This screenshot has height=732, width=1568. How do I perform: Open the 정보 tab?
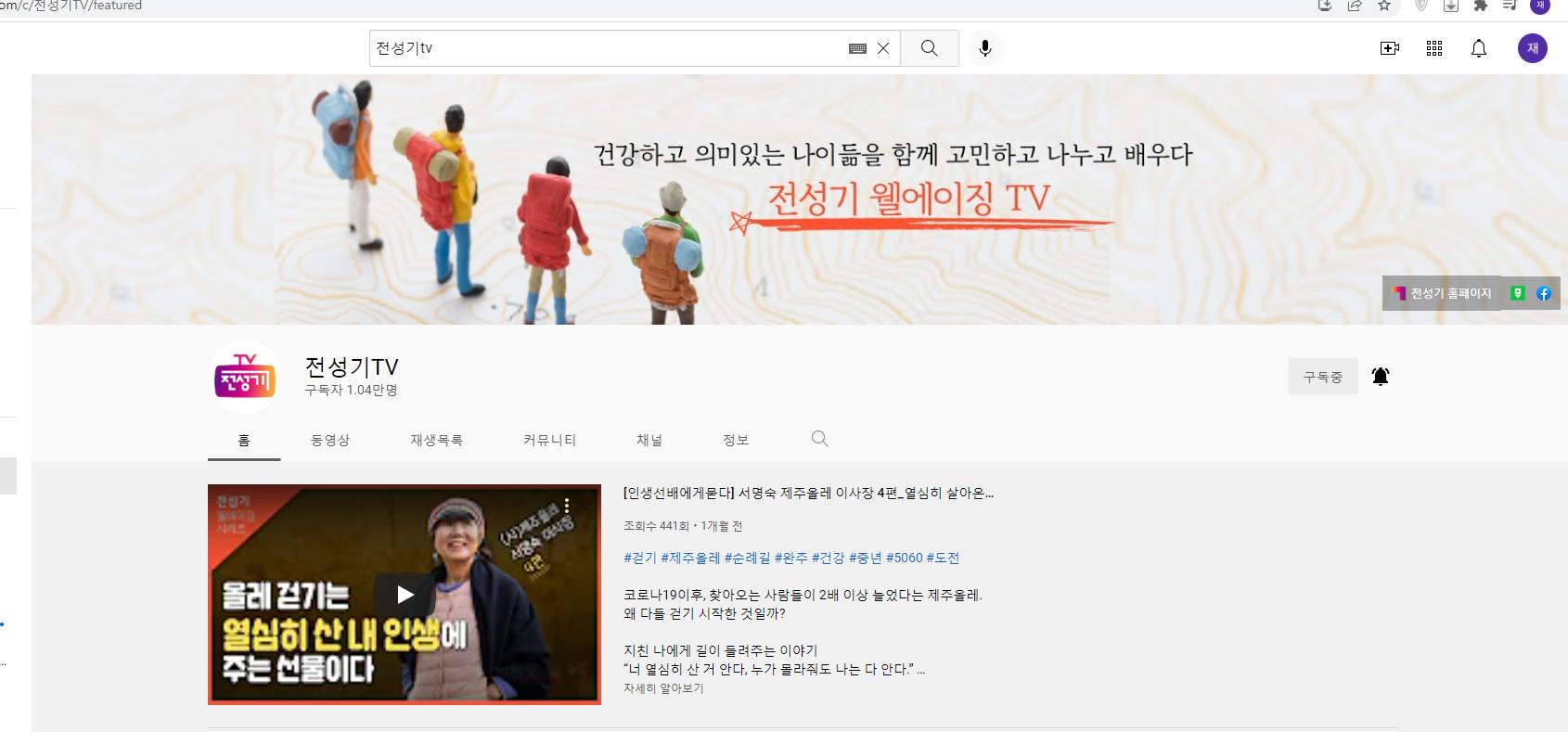point(736,440)
